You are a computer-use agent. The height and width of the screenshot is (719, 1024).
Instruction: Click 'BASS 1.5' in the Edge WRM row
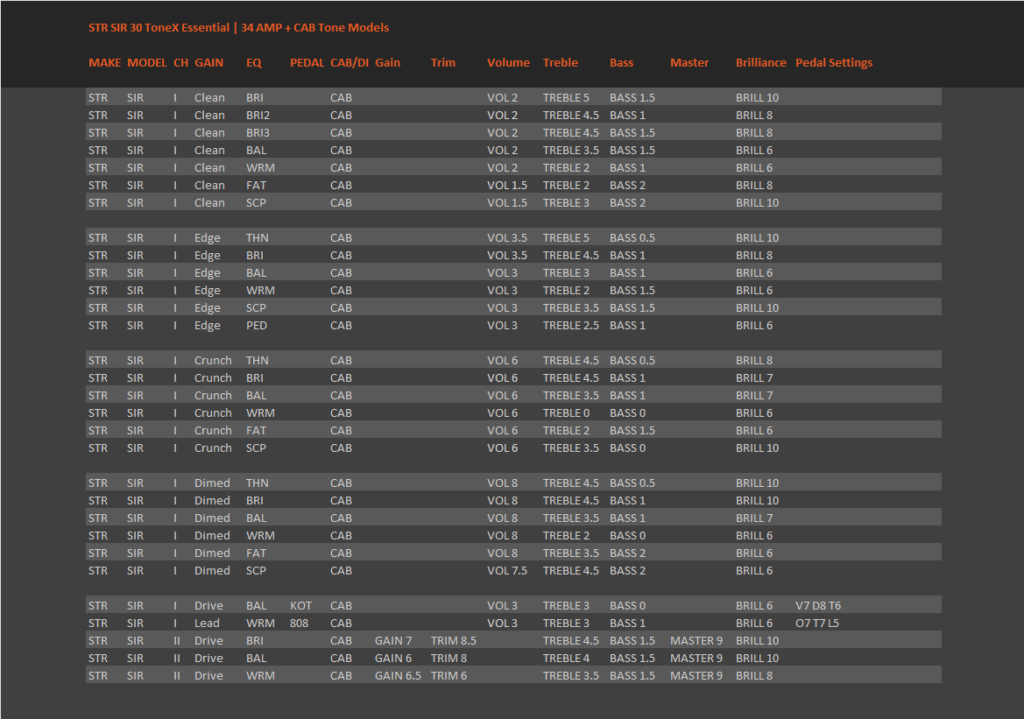point(632,291)
